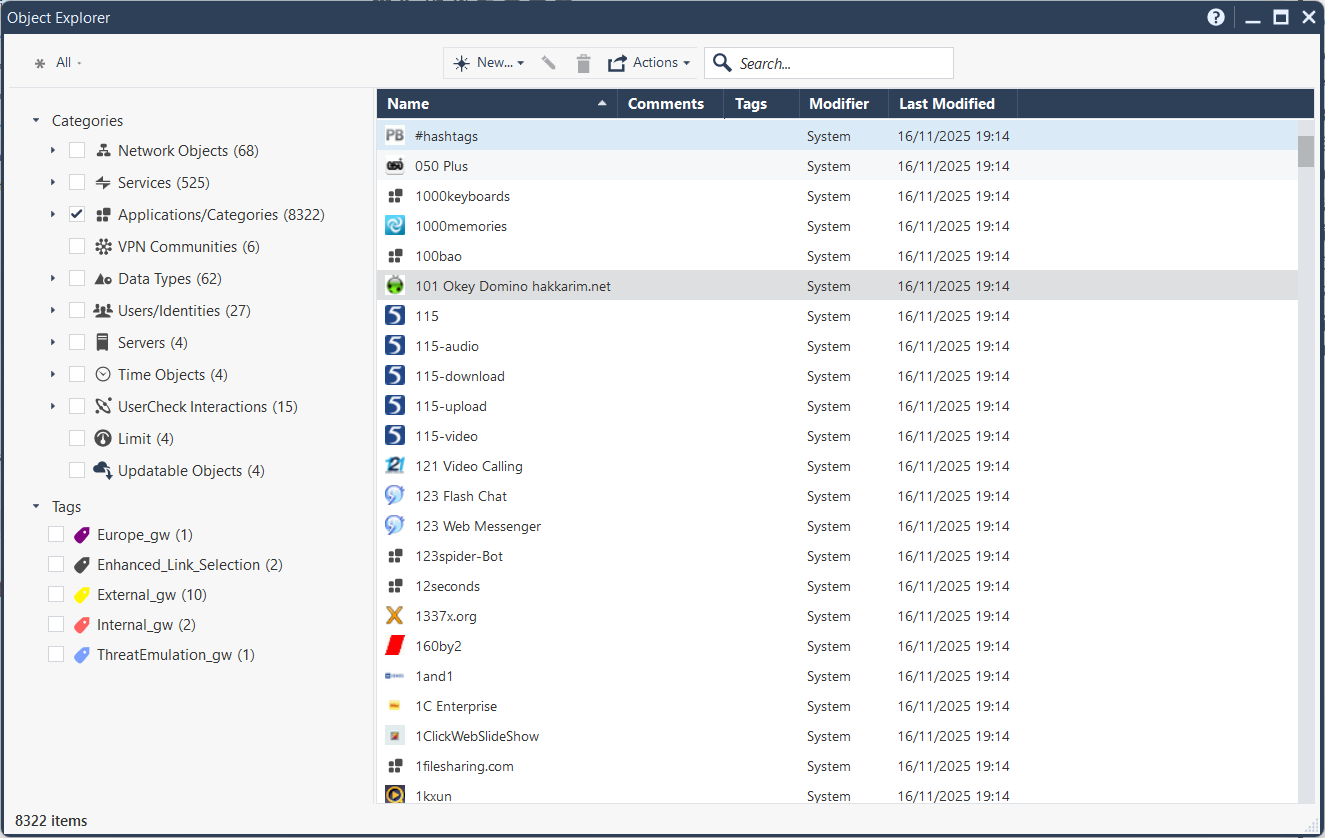The height and width of the screenshot is (838, 1325).
Task: Enable the Network Objects checkbox
Action: click(x=77, y=151)
